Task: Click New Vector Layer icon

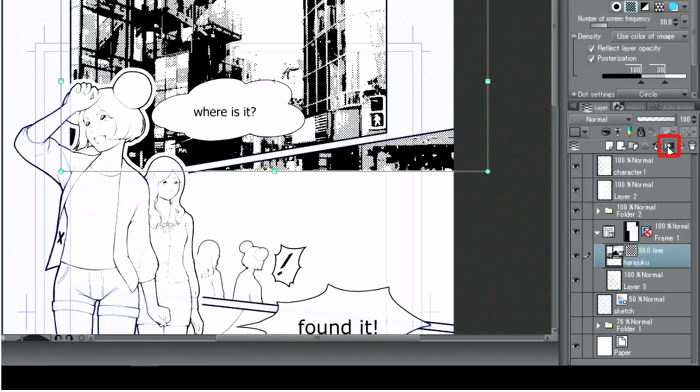Action: click(x=621, y=146)
